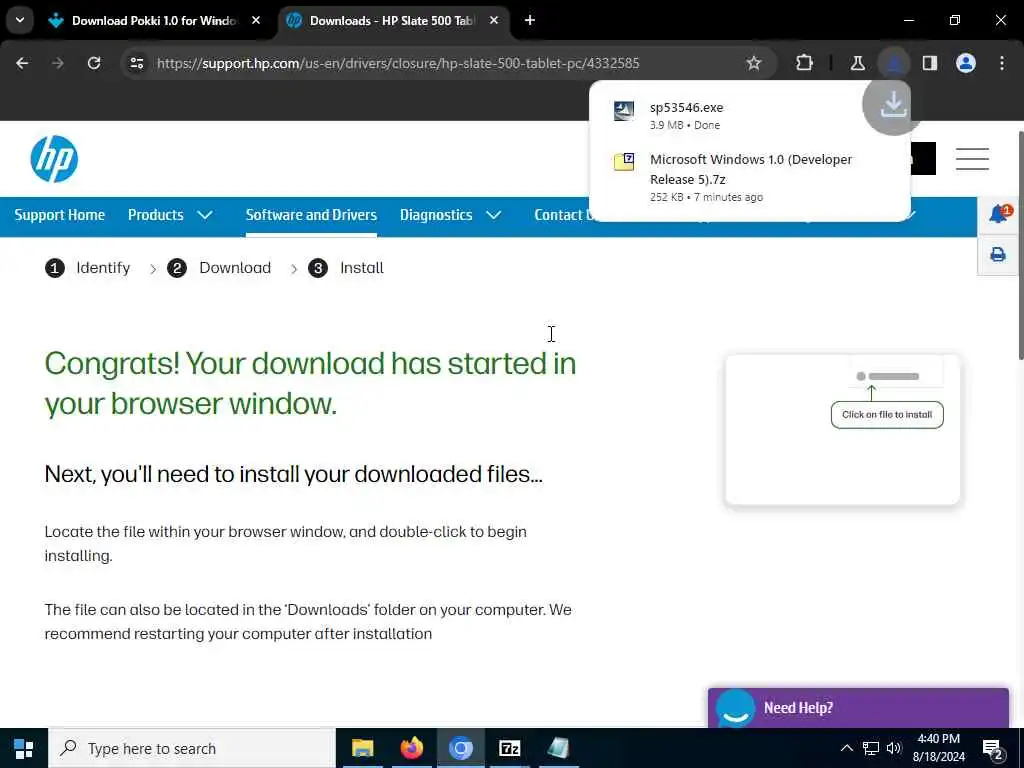Click the HP logo
This screenshot has width=1024, height=768.
pos(54,159)
